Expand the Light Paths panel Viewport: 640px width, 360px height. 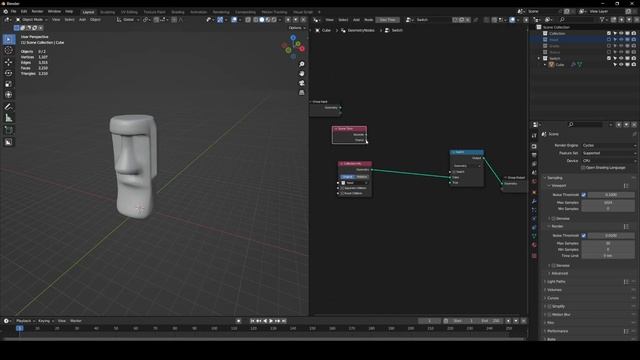556,282
